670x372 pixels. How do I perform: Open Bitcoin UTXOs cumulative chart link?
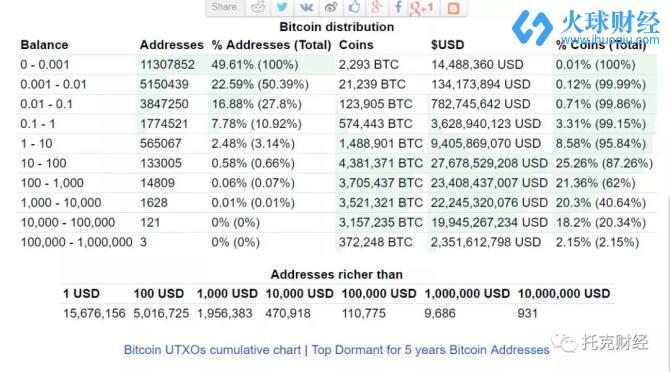pyautogui.click(x=212, y=350)
